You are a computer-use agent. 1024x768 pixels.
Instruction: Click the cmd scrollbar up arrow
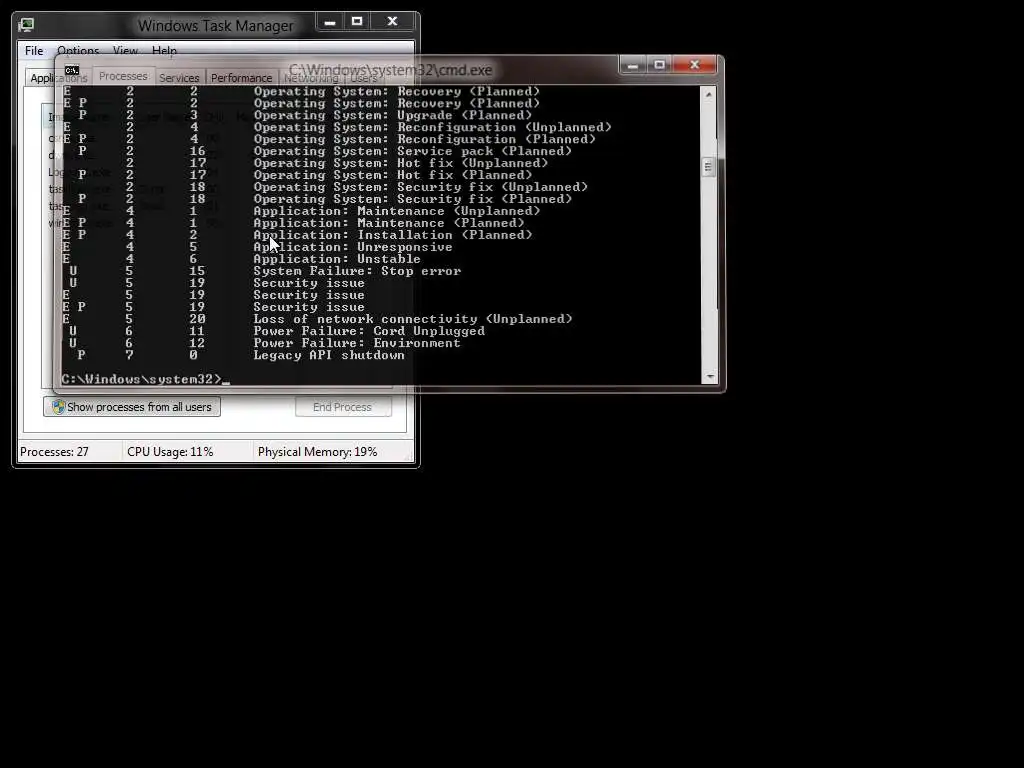tap(709, 95)
